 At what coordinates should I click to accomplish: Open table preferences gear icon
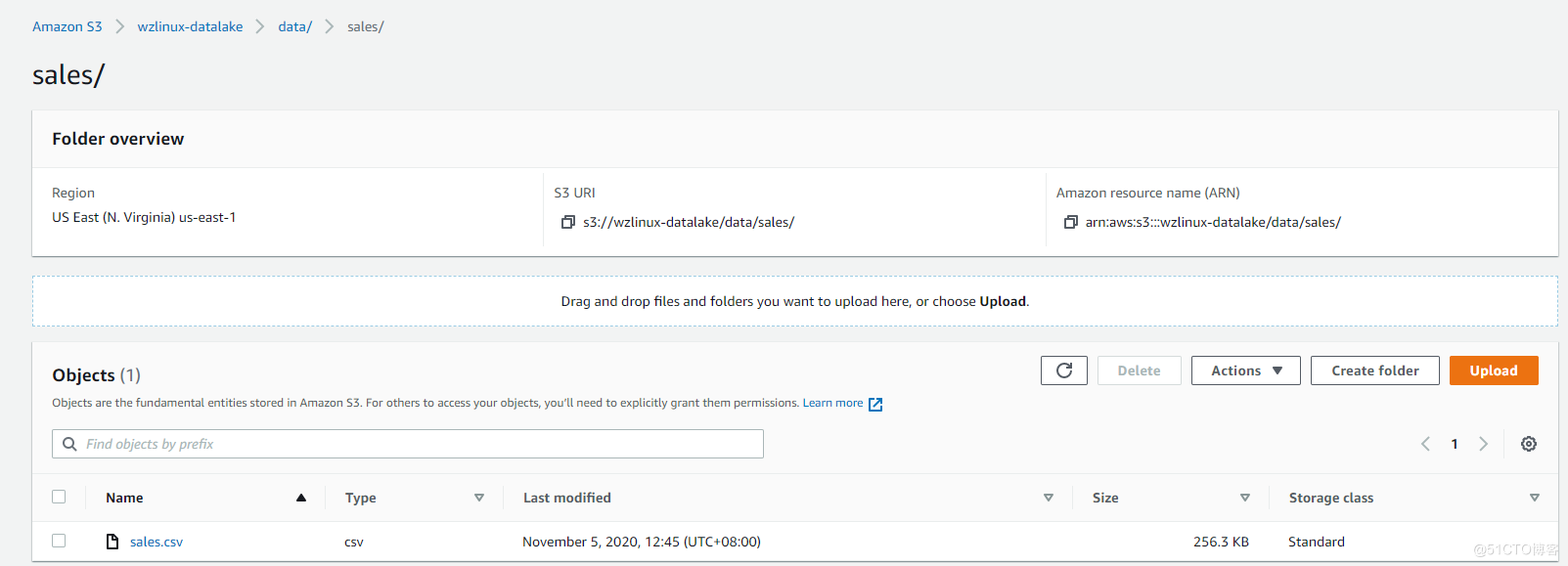pyautogui.click(x=1529, y=444)
